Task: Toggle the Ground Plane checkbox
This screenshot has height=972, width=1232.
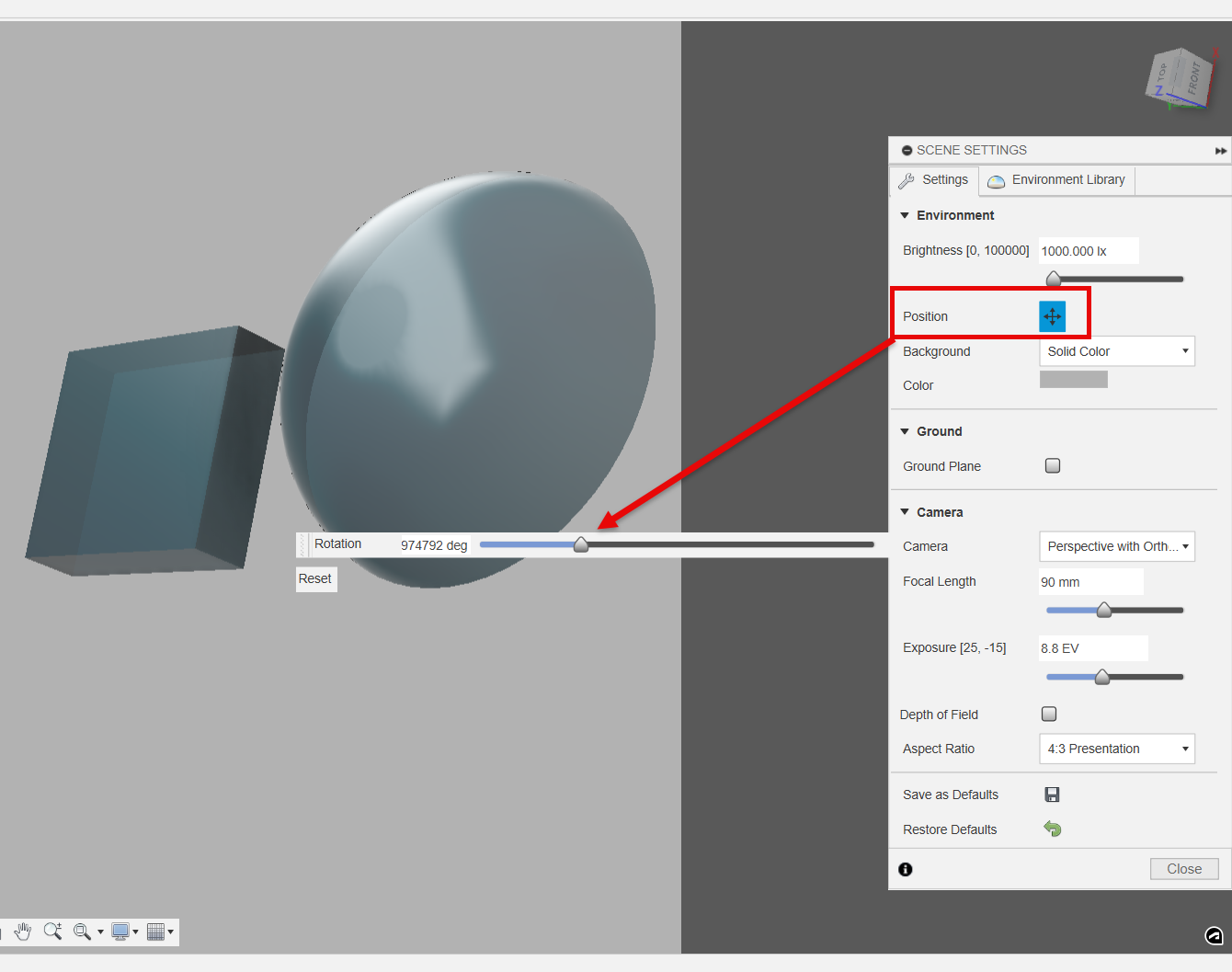Action: point(1052,465)
